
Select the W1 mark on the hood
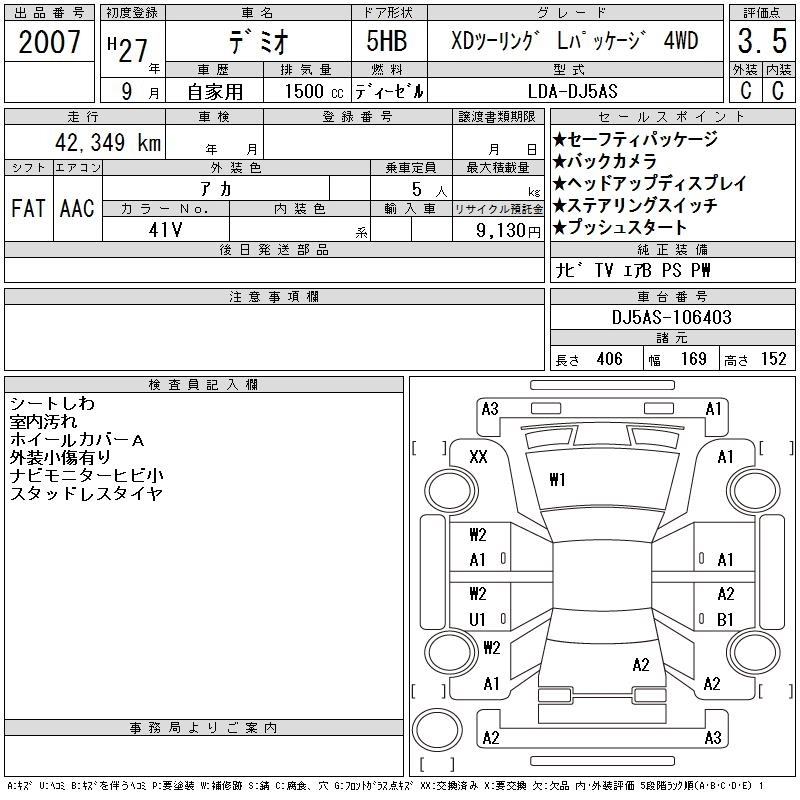point(557,480)
